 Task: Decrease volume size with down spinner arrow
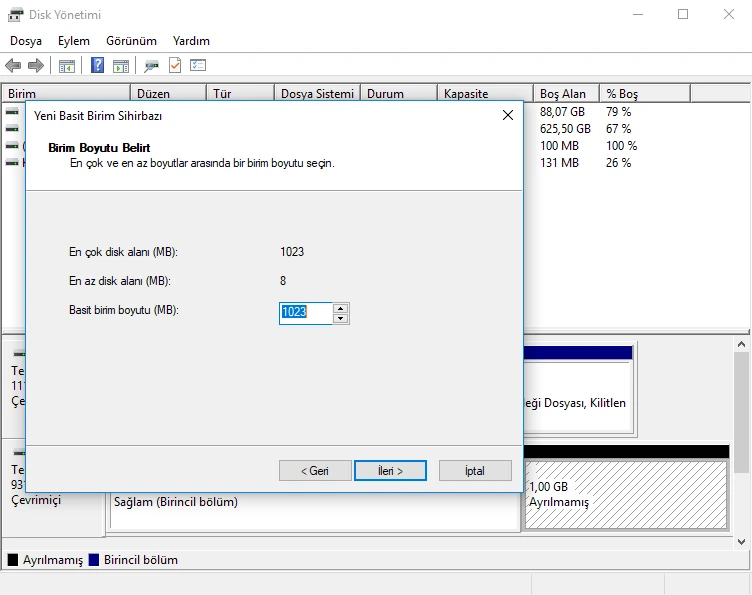(x=341, y=318)
